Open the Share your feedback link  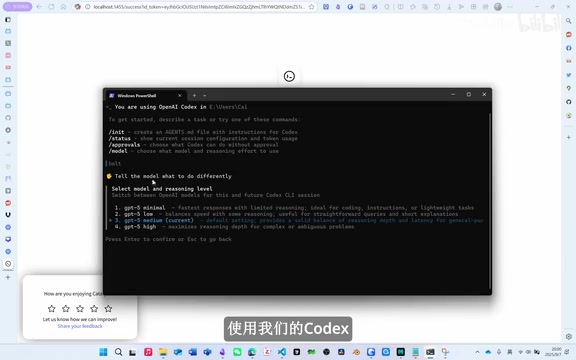click(80, 326)
